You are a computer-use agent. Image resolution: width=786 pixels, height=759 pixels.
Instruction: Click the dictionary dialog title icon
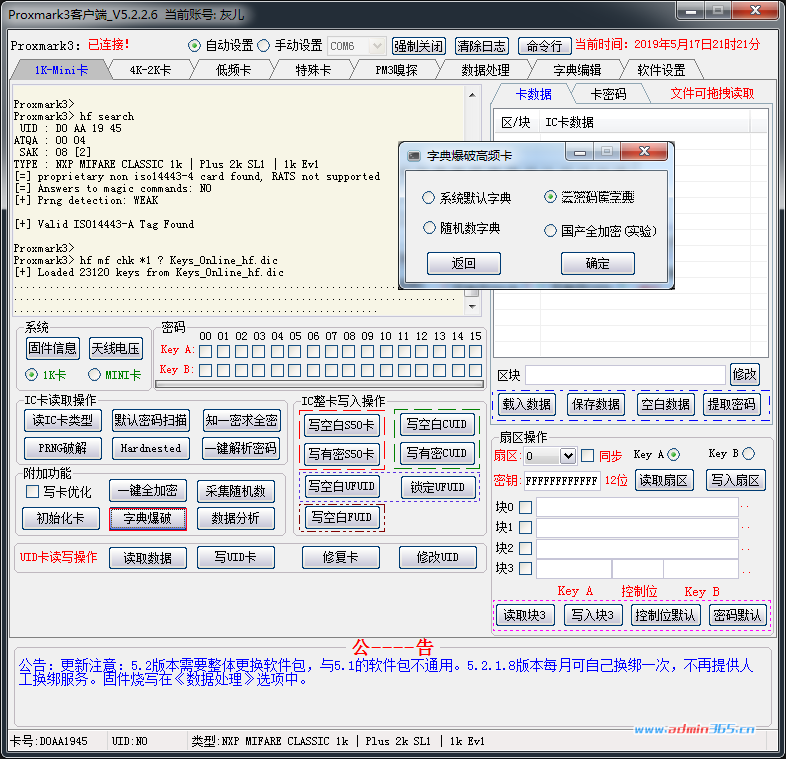click(414, 156)
